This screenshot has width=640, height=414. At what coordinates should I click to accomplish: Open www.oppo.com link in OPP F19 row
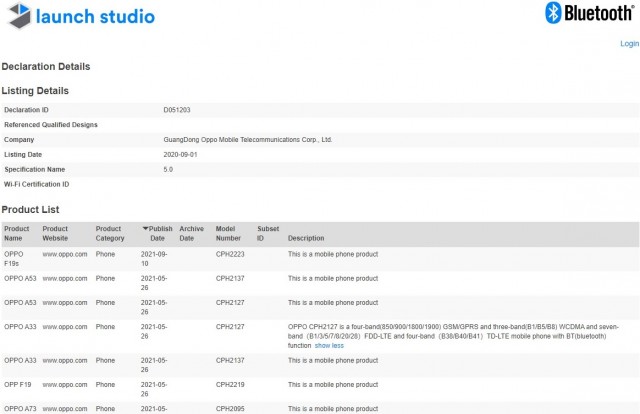tap(64, 384)
